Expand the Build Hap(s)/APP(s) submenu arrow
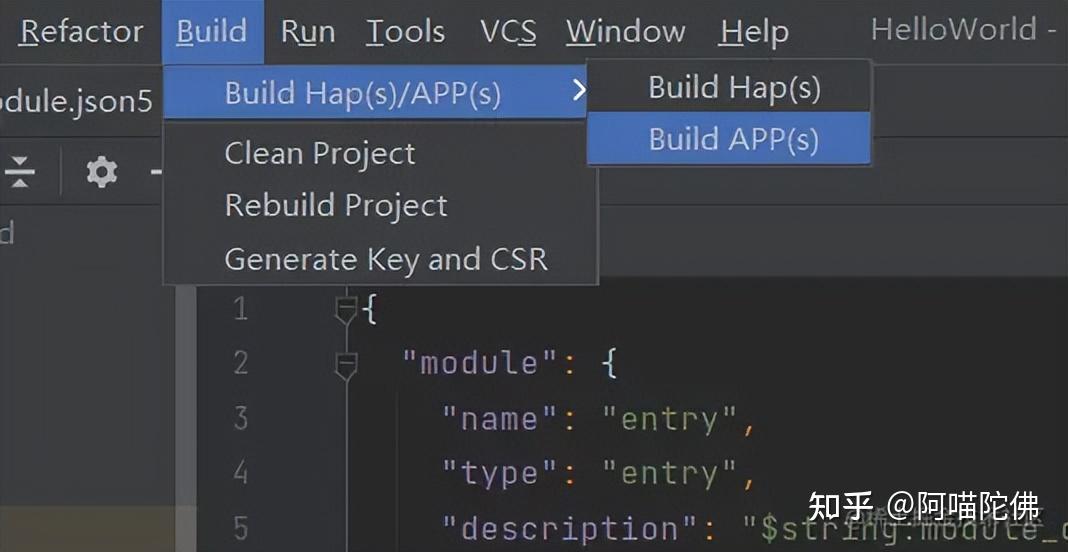This screenshot has width=1068, height=552. pyautogui.click(x=578, y=92)
